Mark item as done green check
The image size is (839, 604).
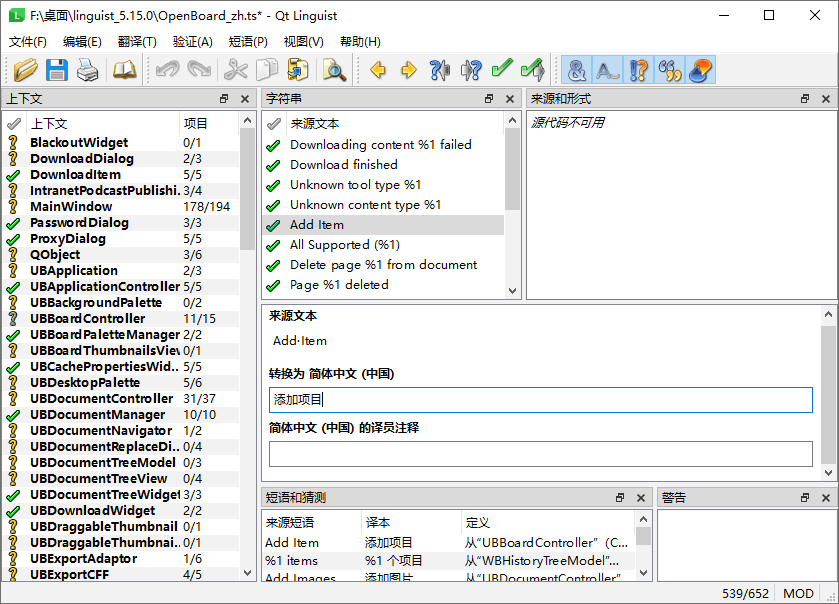coord(502,70)
